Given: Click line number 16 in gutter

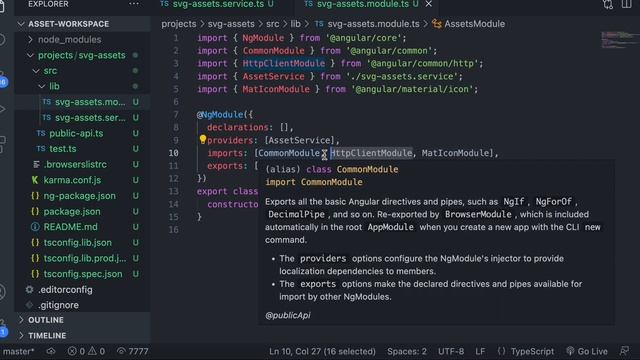Looking at the screenshot, I should [x=173, y=230].
